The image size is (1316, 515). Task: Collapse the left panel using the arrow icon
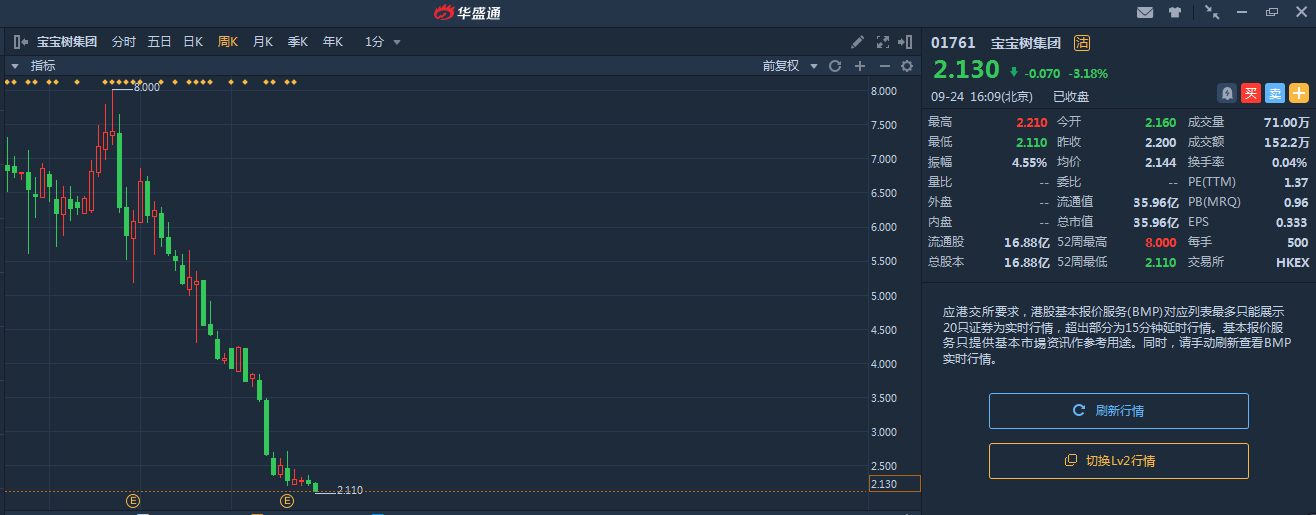[x=21, y=42]
